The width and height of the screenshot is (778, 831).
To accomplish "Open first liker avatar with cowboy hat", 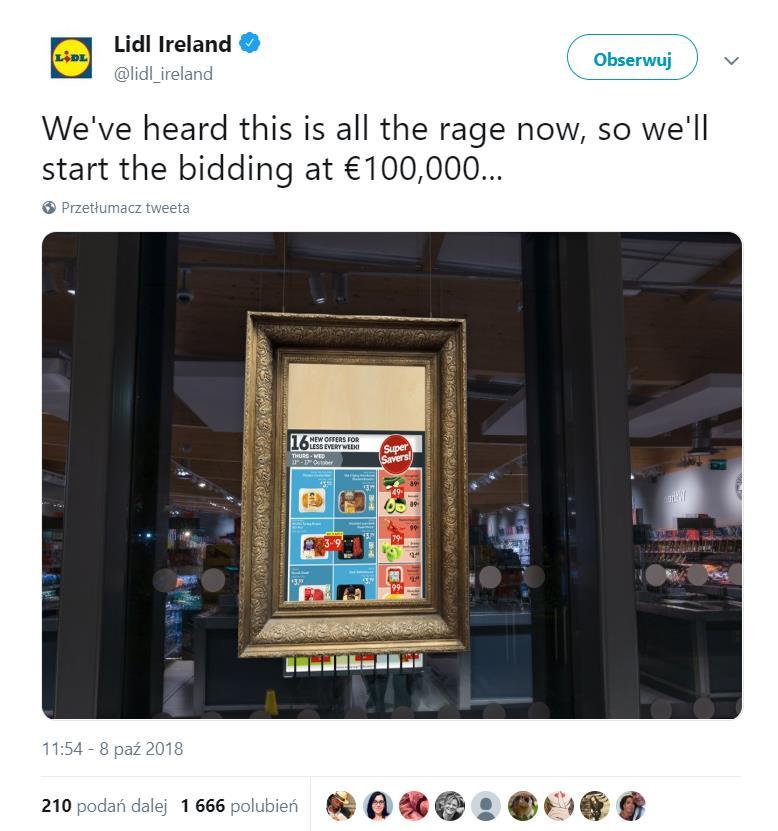I will (x=340, y=806).
